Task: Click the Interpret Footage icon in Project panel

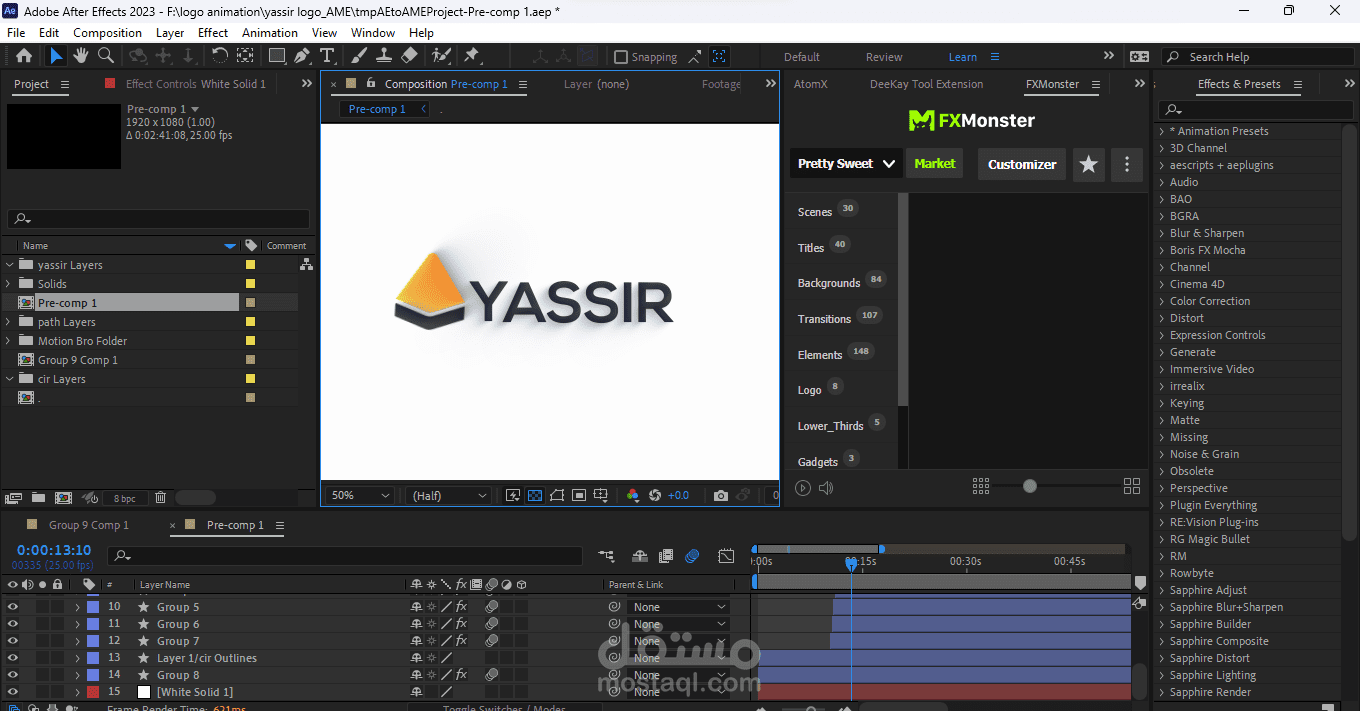Action: coord(13,497)
